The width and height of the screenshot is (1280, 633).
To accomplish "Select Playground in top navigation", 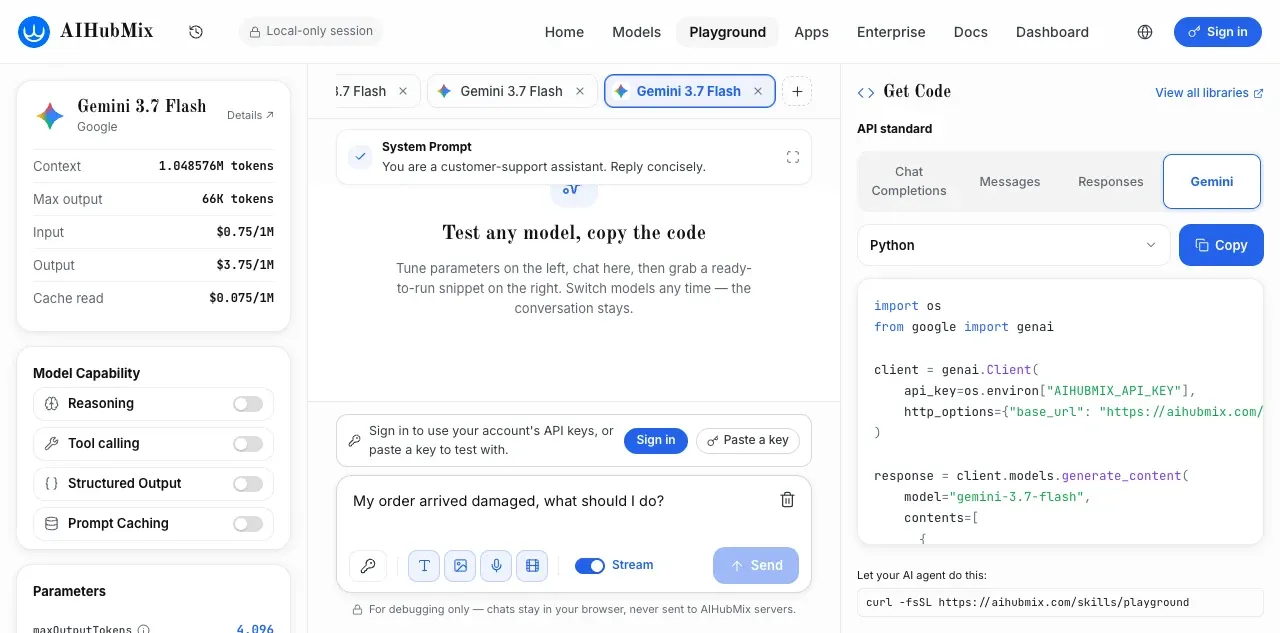I will [x=728, y=32].
